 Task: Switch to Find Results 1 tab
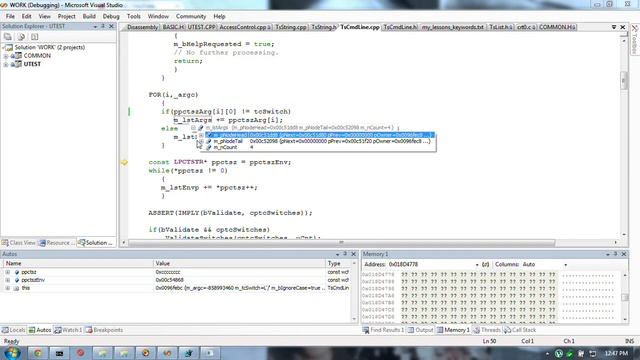pos(383,330)
